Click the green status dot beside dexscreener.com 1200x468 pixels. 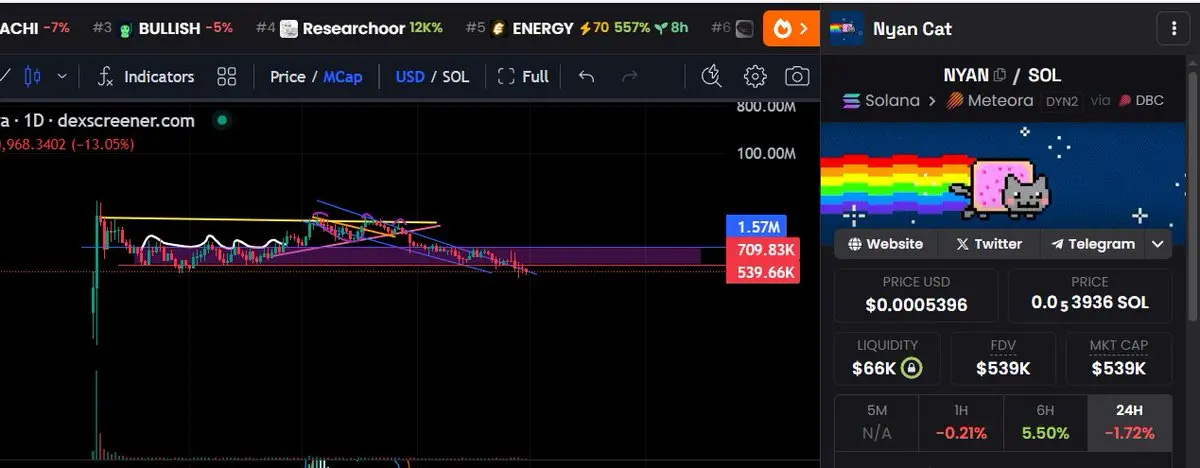pos(222,120)
